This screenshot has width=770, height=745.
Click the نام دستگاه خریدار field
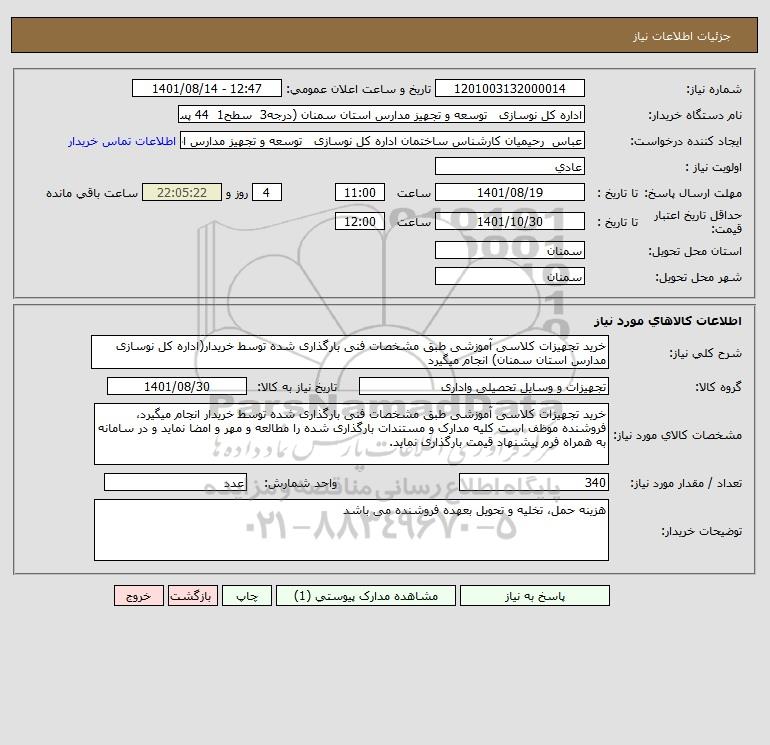tap(381, 115)
